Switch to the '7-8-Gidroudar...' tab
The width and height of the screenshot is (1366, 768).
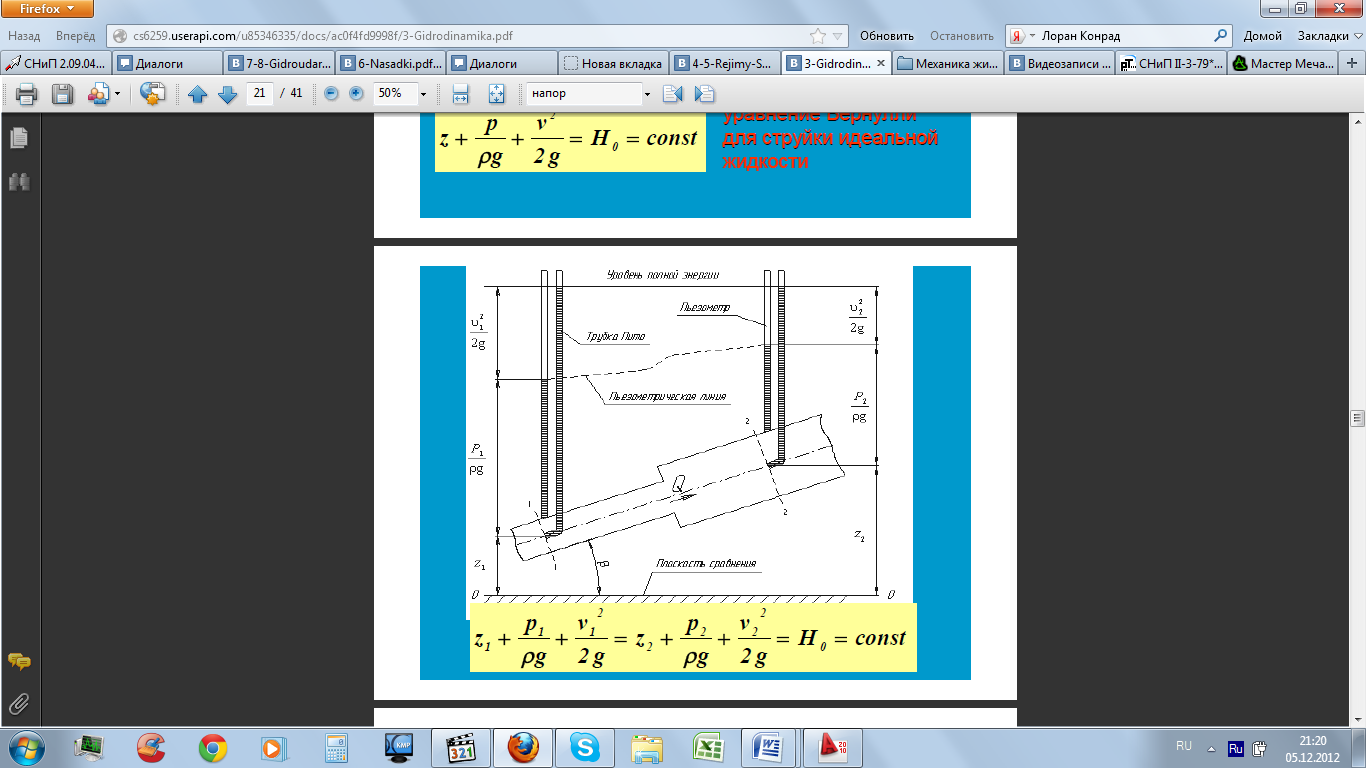pos(277,63)
